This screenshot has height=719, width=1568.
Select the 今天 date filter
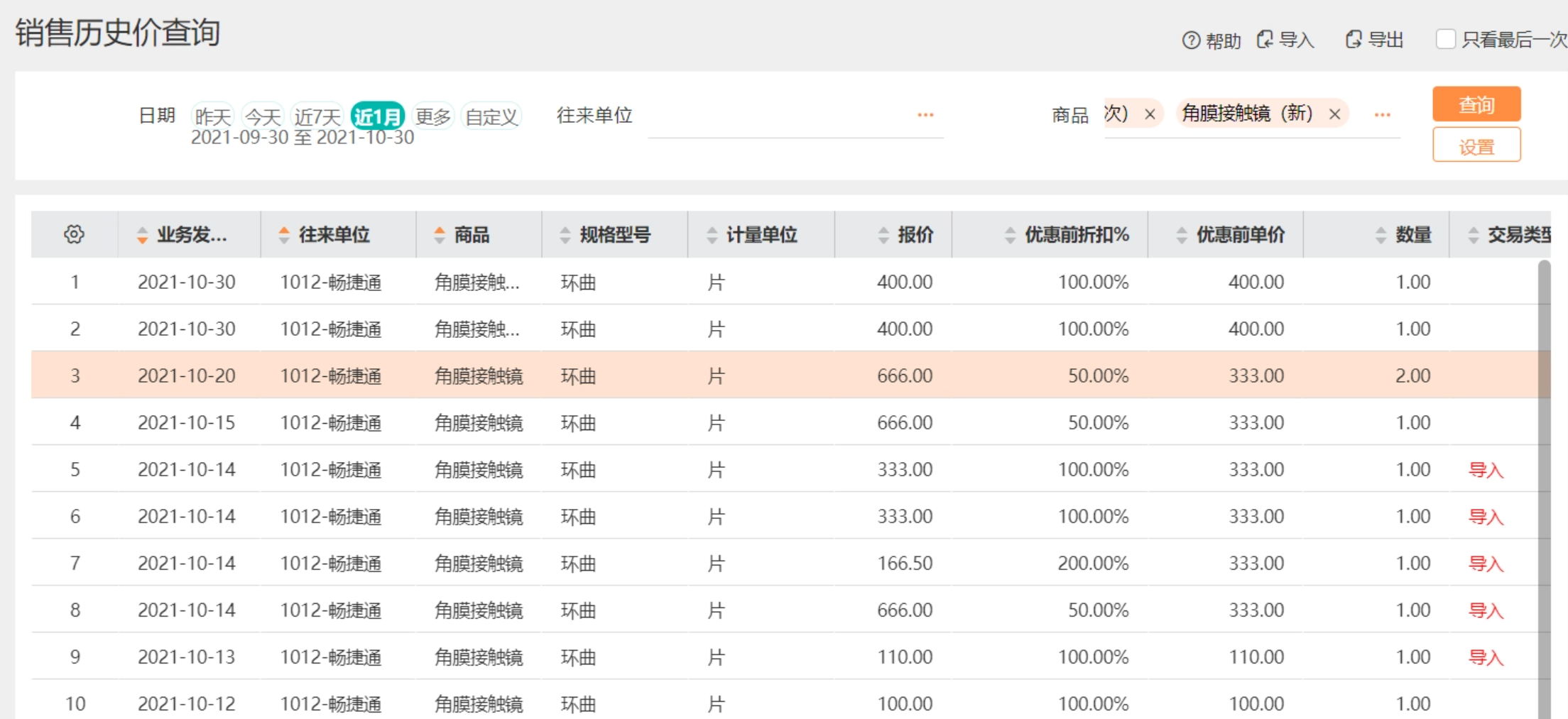pos(263,116)
